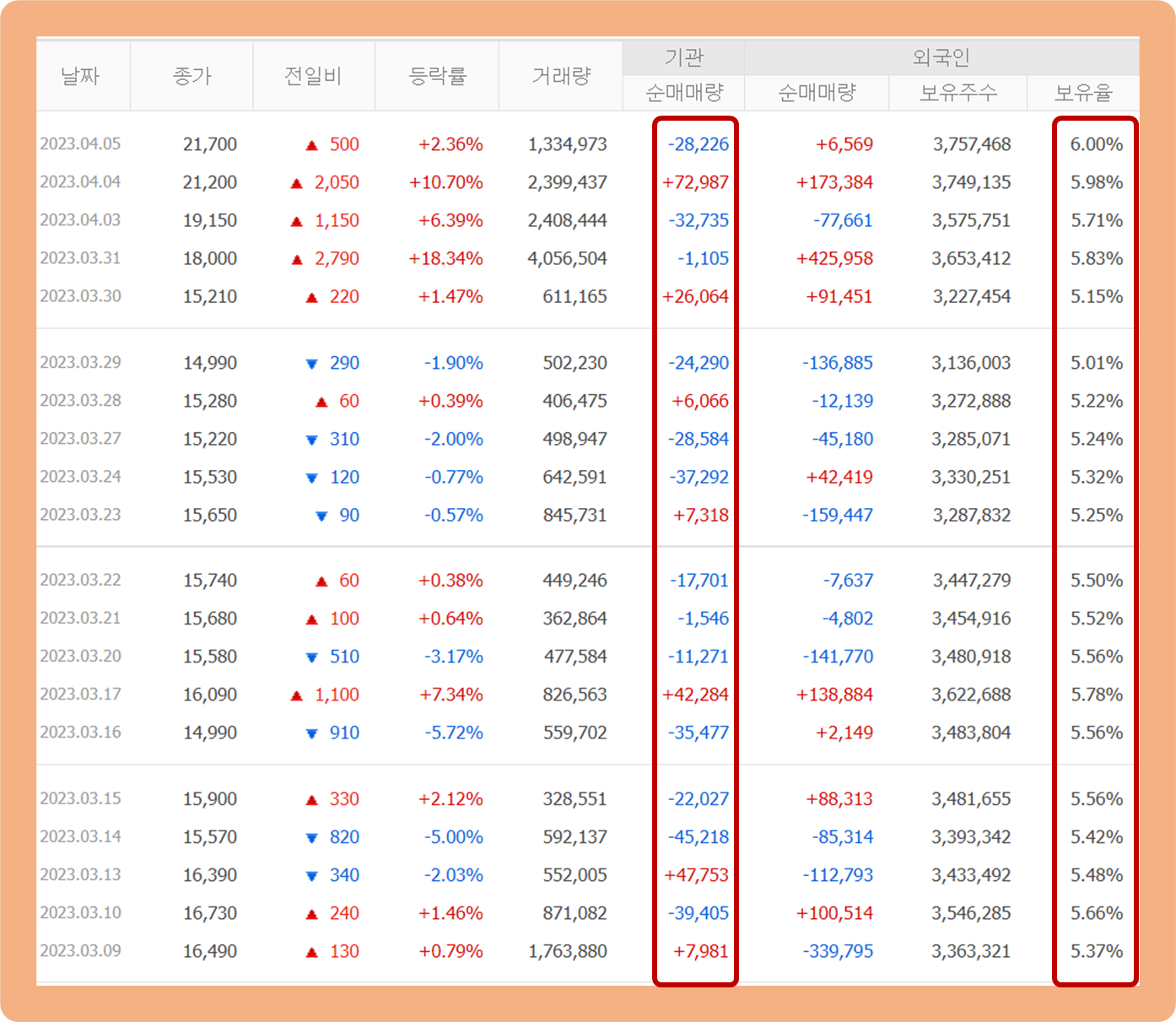
Task: Click holdings value 3,363,321
Action: point(972,951)
